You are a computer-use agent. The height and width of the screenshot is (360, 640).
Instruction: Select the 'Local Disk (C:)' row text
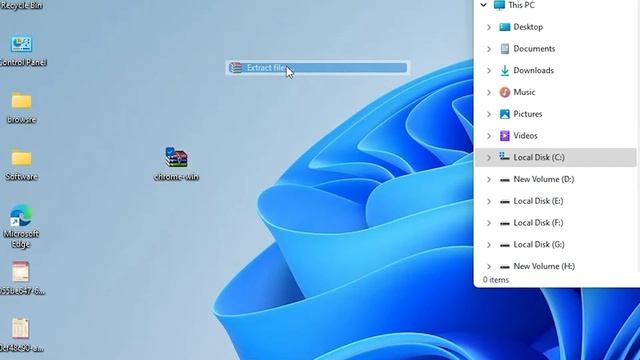click(x=539, y=158)
